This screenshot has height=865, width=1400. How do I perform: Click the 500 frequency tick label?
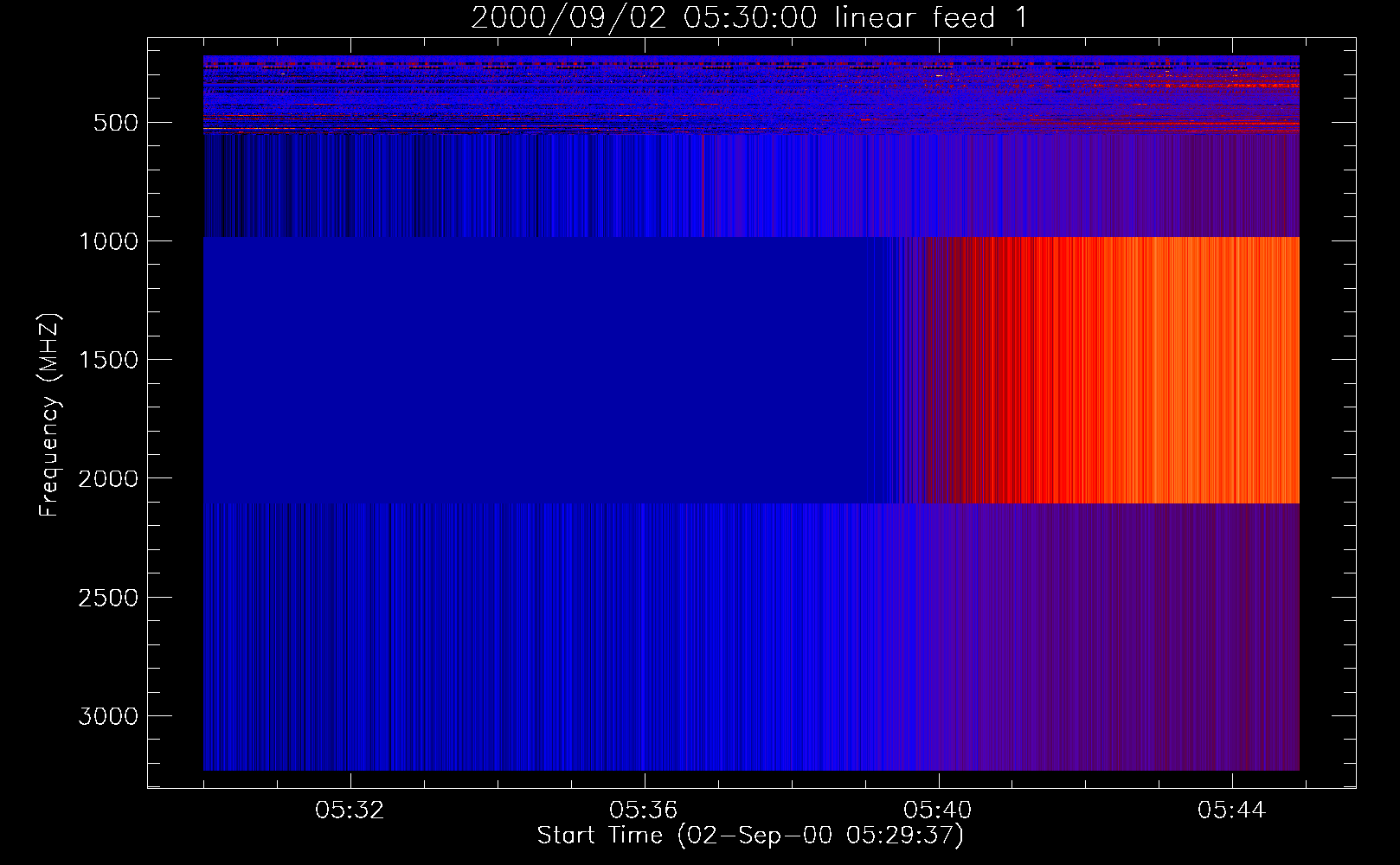pyautogui.click(x=116, y=123)
